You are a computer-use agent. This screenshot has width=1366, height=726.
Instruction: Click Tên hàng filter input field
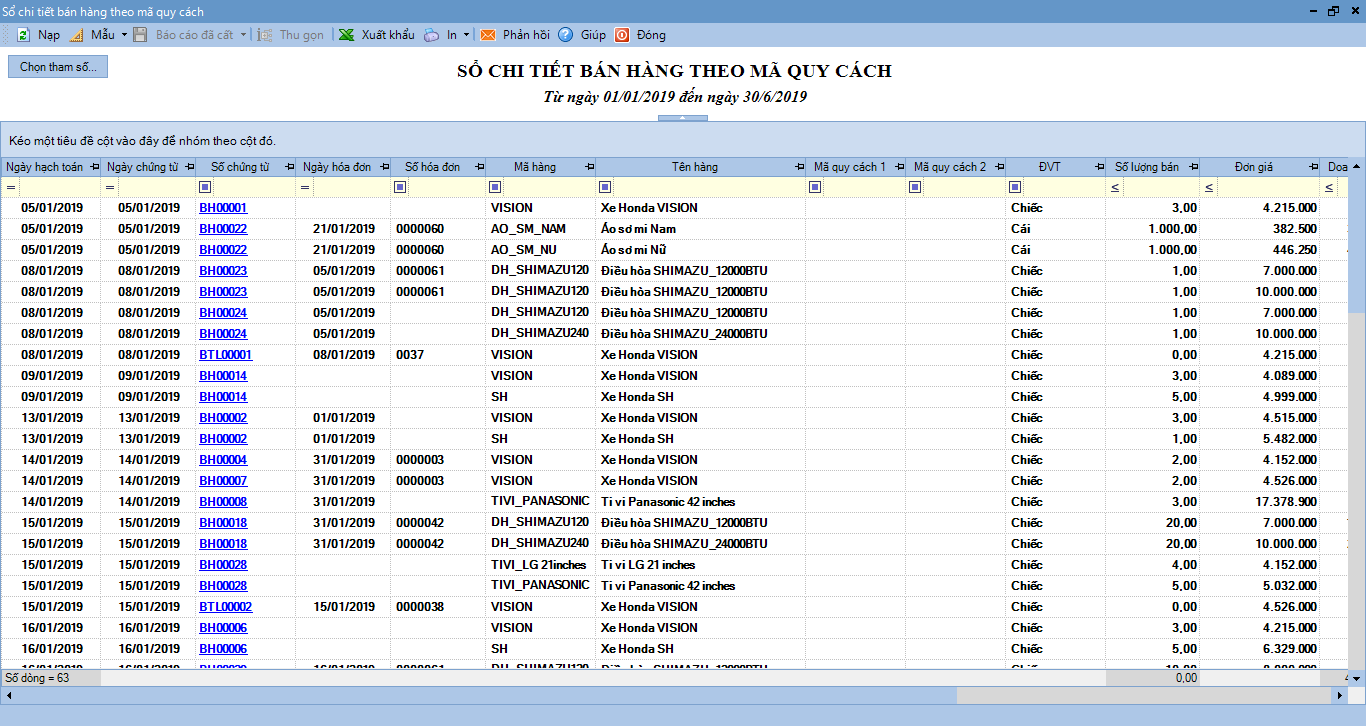coord(709,187)
